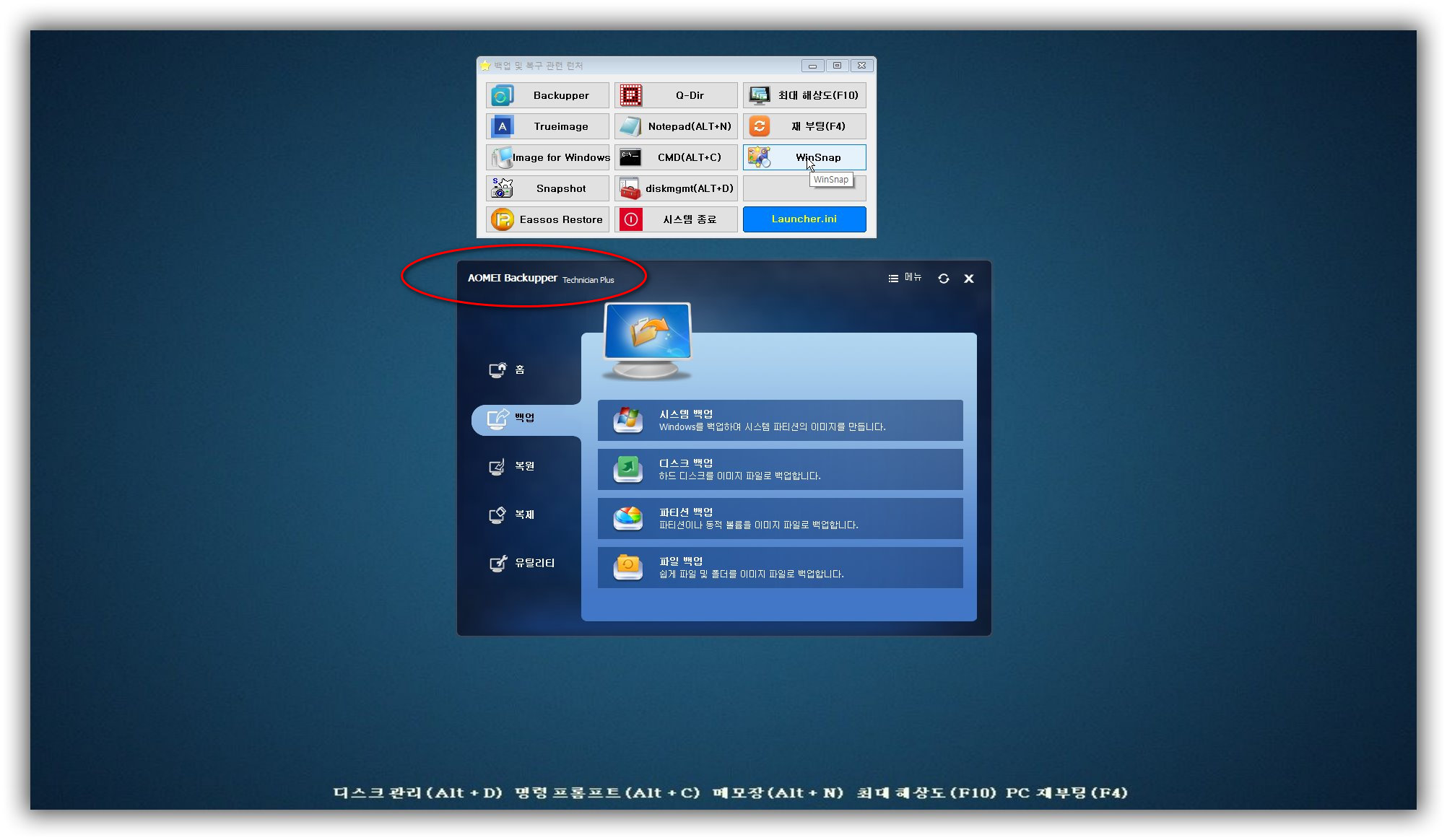The height and width of the screenshot is (840, 1447).
Task: Open CMD(ALT+C) command prompt button
Action: click(x=676, y=157)
